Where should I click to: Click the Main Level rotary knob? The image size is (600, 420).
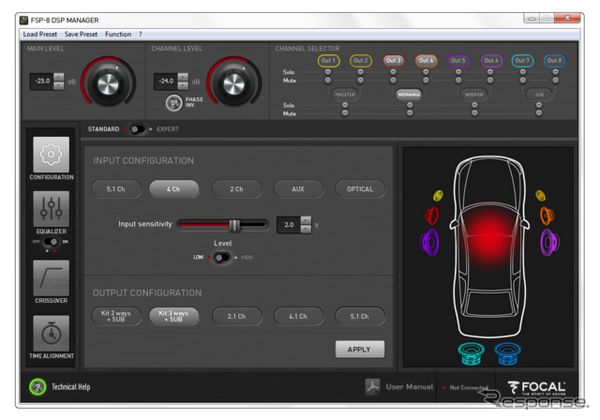[x=108, y=82]
